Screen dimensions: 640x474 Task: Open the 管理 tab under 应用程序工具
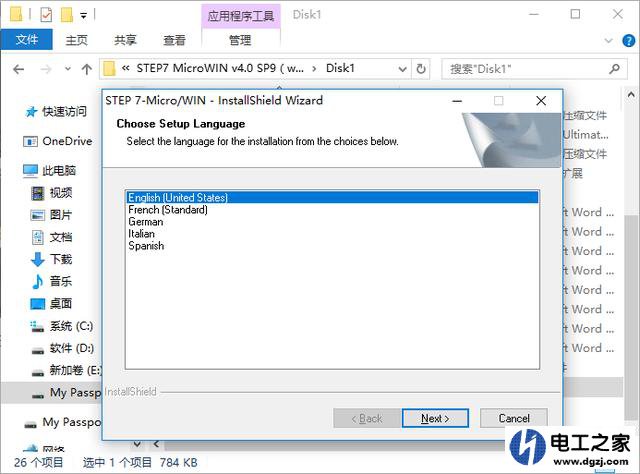(x=240, y=40)
